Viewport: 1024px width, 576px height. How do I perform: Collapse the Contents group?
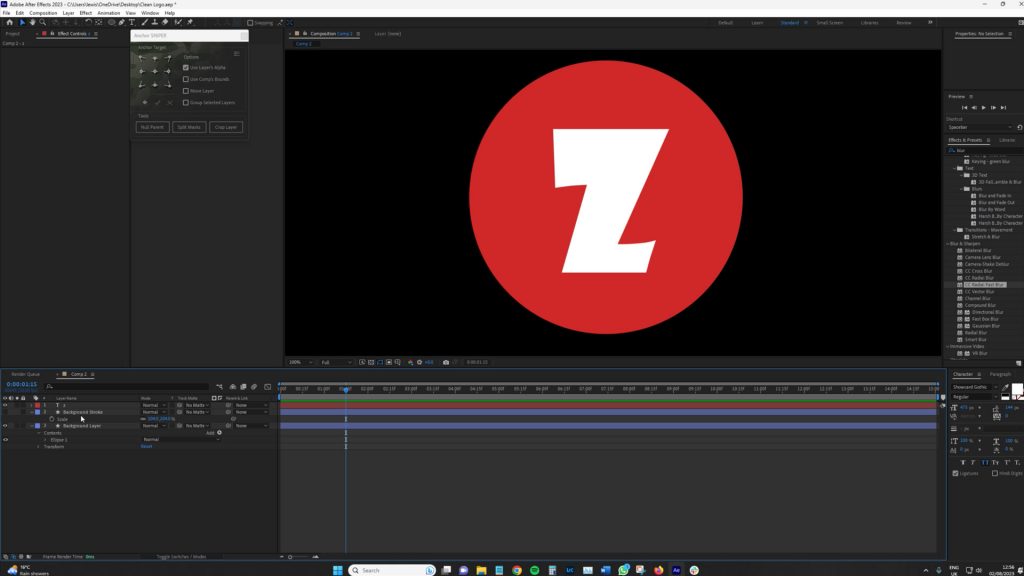tap(39, 433)
